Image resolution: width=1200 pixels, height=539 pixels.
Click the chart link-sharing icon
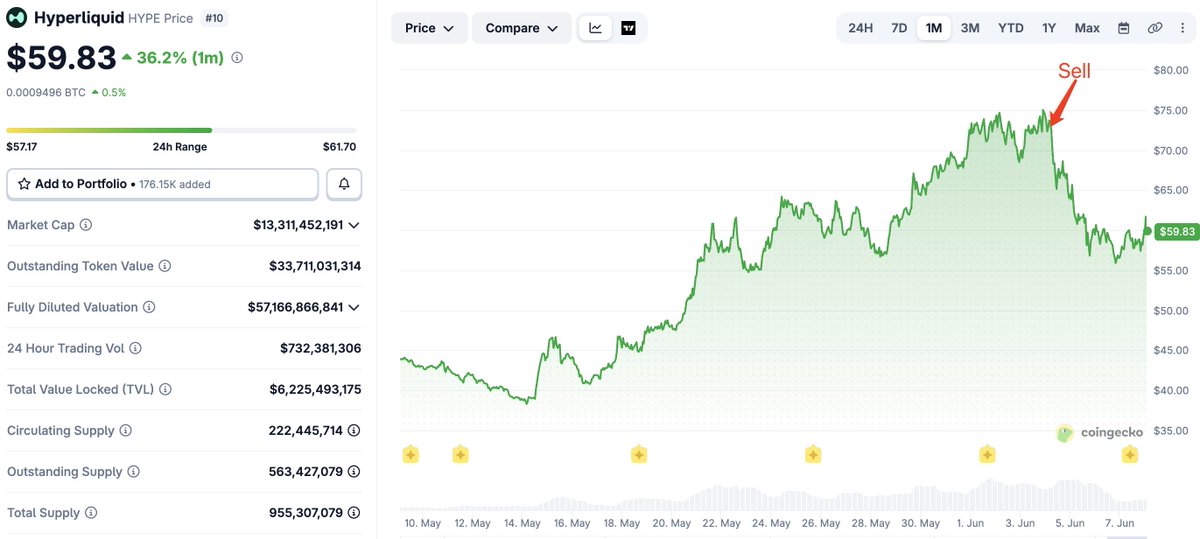pyautogui.click(x=1155, y=28)
